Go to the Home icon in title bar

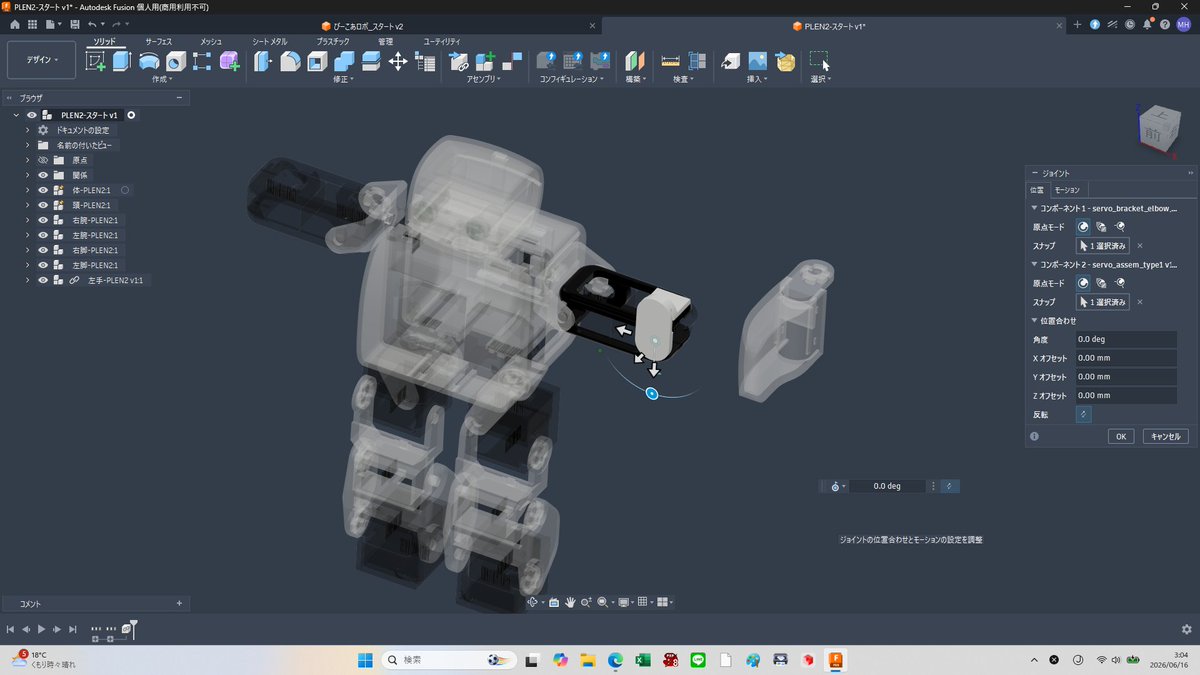[x=14, y=24]
